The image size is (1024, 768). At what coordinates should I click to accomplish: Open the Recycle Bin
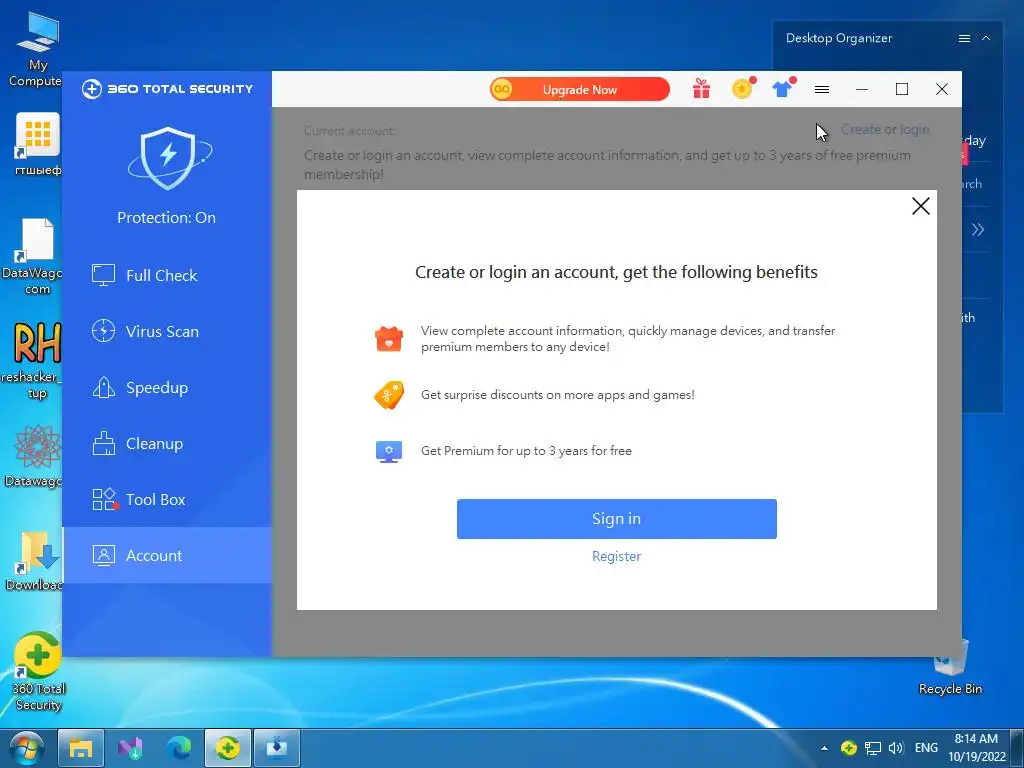pos(950,666)
